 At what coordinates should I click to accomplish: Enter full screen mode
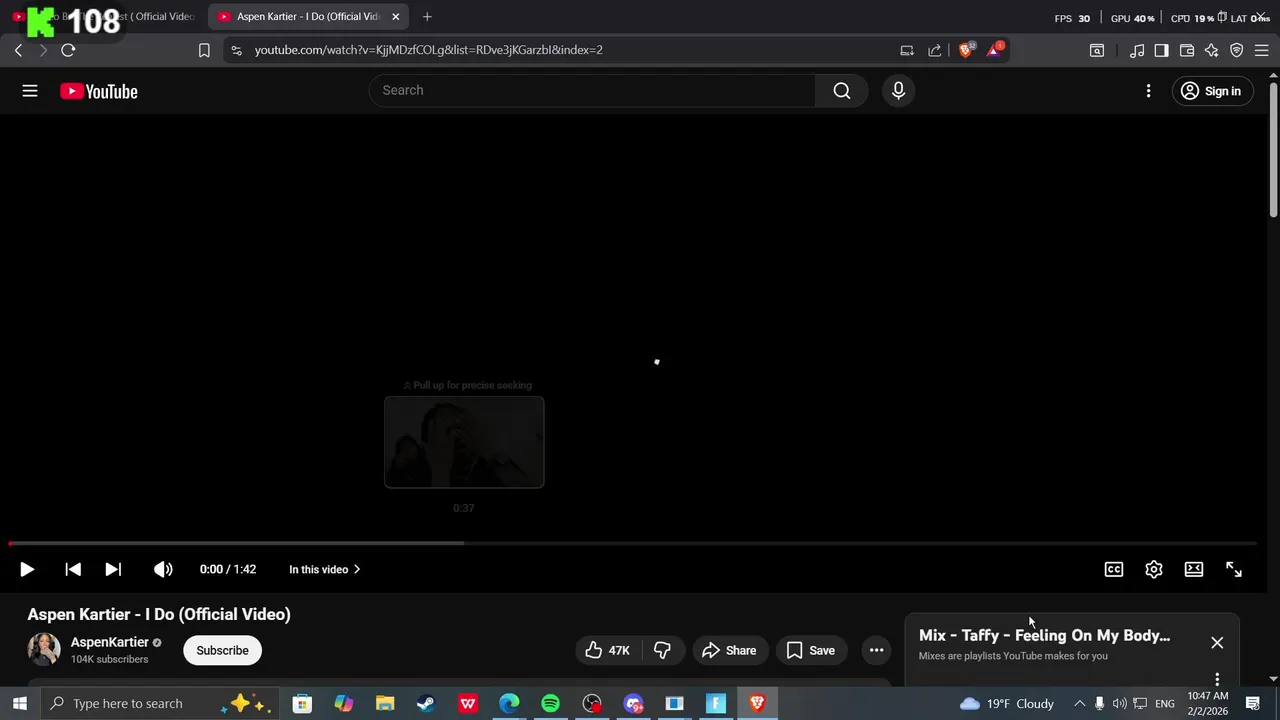(x=1234, y=569)
